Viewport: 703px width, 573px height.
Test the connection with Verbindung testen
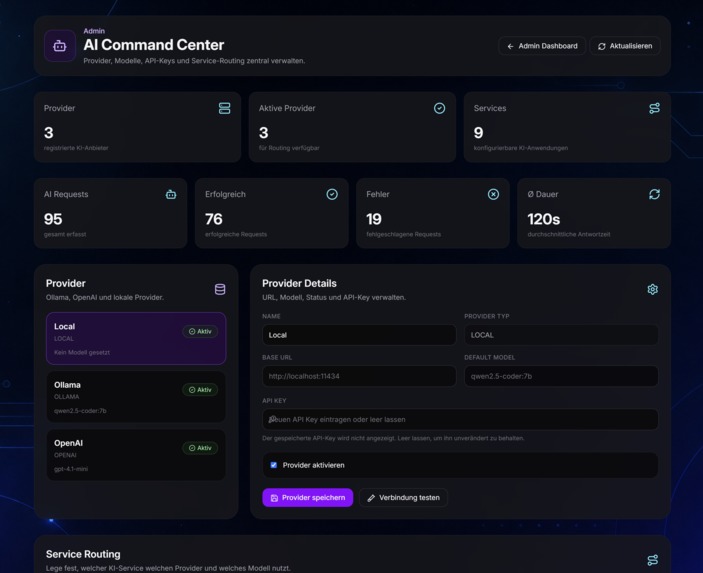click(x=403, y=498)
